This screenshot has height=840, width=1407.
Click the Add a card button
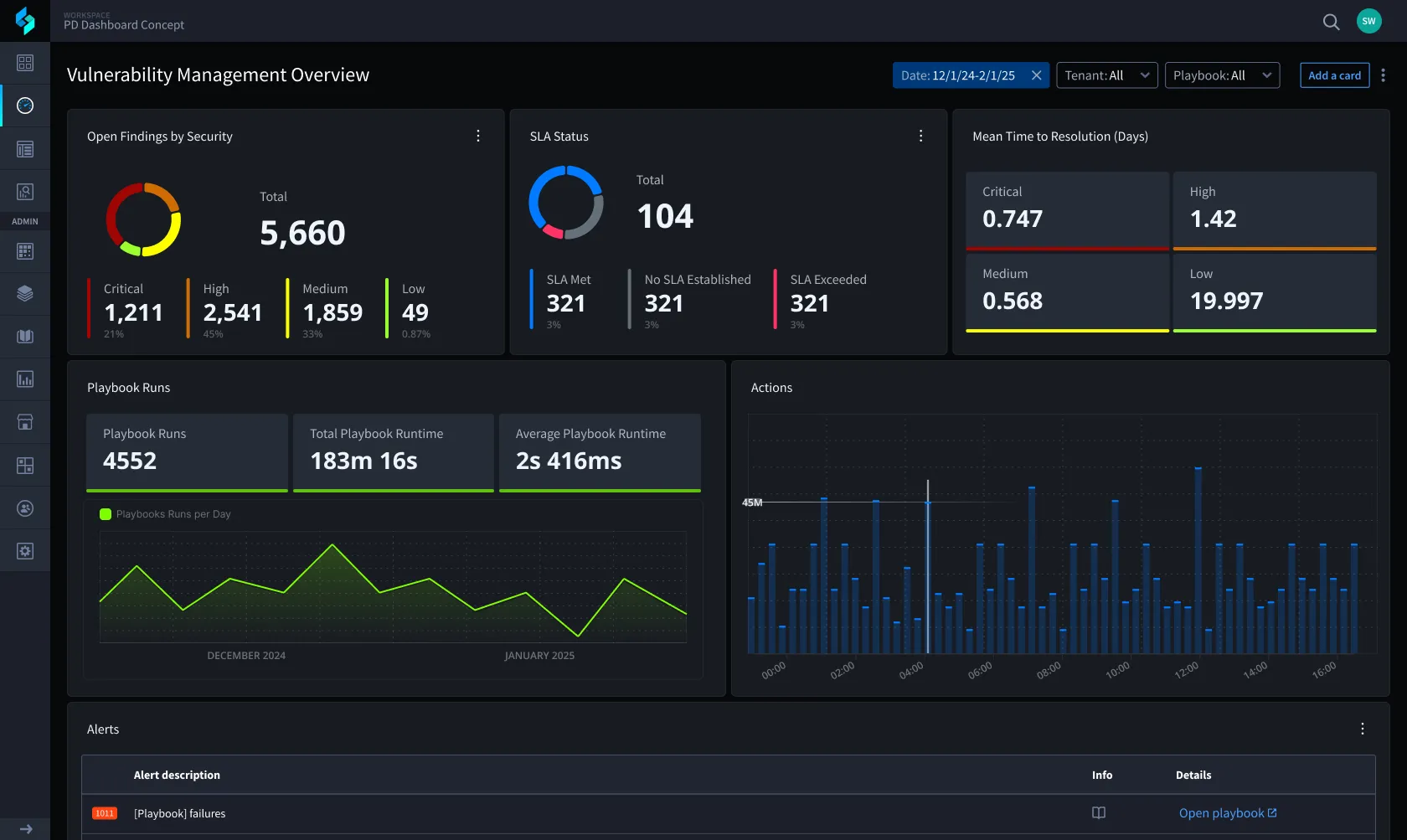[x=1334, y=75]
